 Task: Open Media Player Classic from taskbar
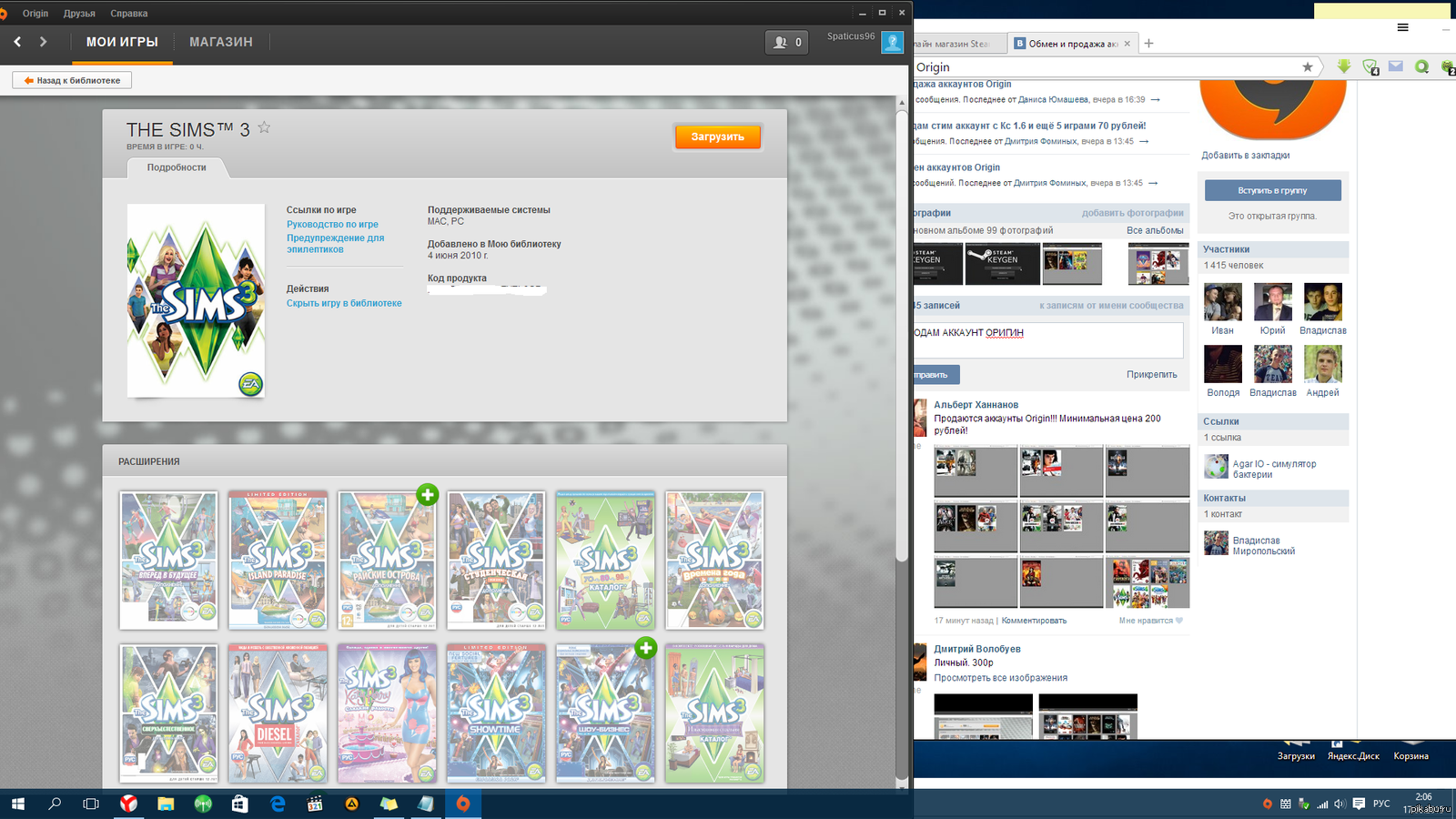click(x=315, y=804)
